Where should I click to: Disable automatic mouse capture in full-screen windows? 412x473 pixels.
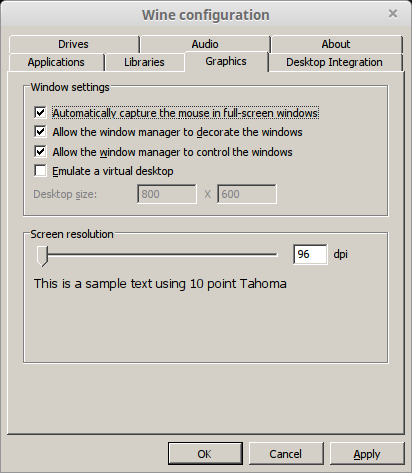[40, 113]
